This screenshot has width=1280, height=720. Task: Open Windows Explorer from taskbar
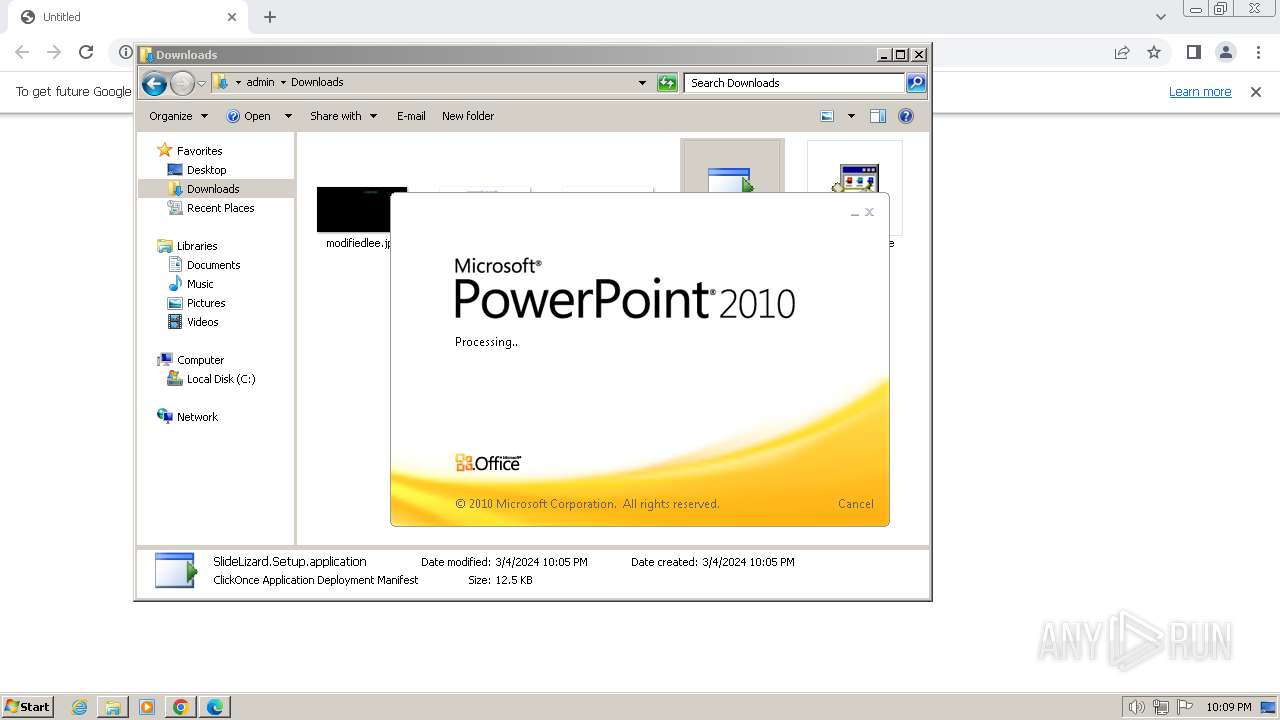pos(113,707)
